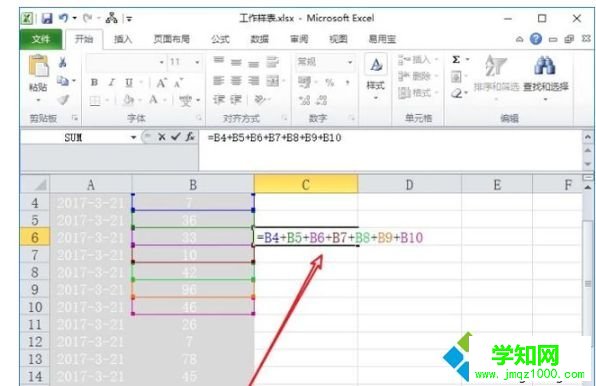This screenshot has height=386, width=596.
Task: Click the Clear eraser icon
Action: tap(457, 93)
